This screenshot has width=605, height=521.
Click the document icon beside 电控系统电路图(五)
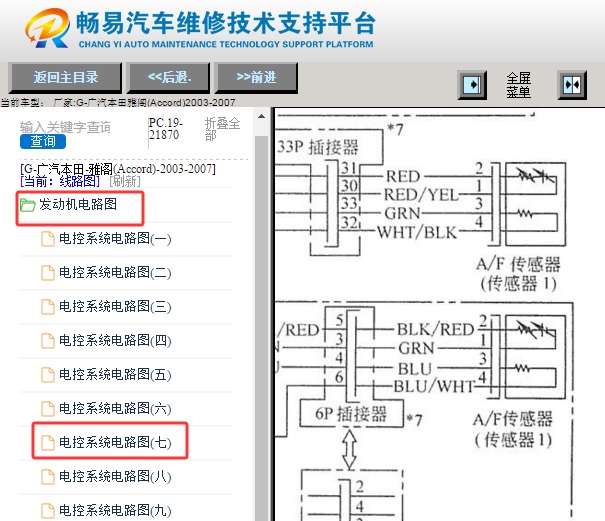48,375
